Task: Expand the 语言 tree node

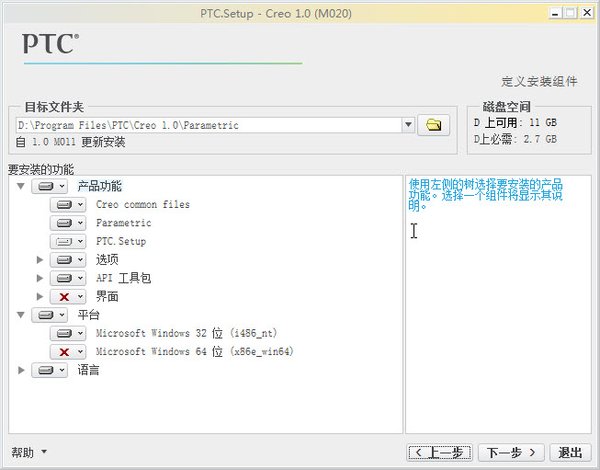Action: [21, 370]
